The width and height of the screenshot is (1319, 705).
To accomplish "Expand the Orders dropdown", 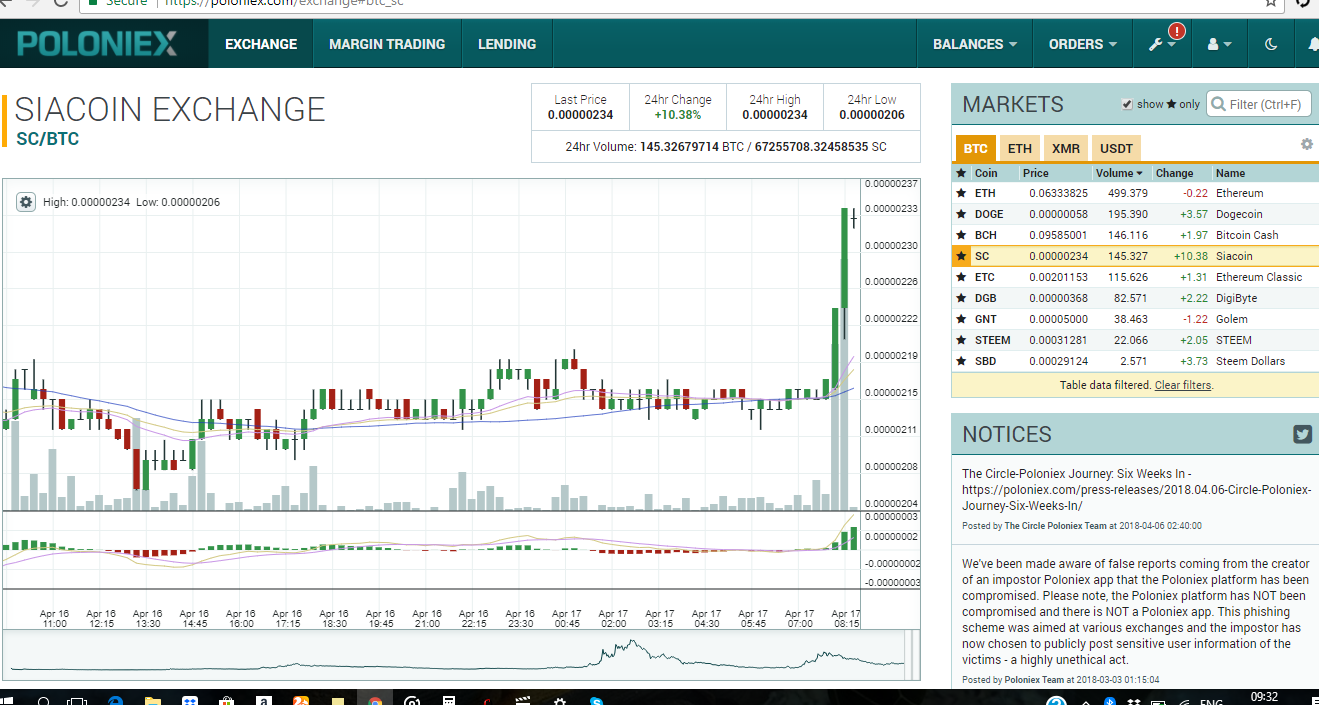I will pyautogui.click(x=1082, y=44).
